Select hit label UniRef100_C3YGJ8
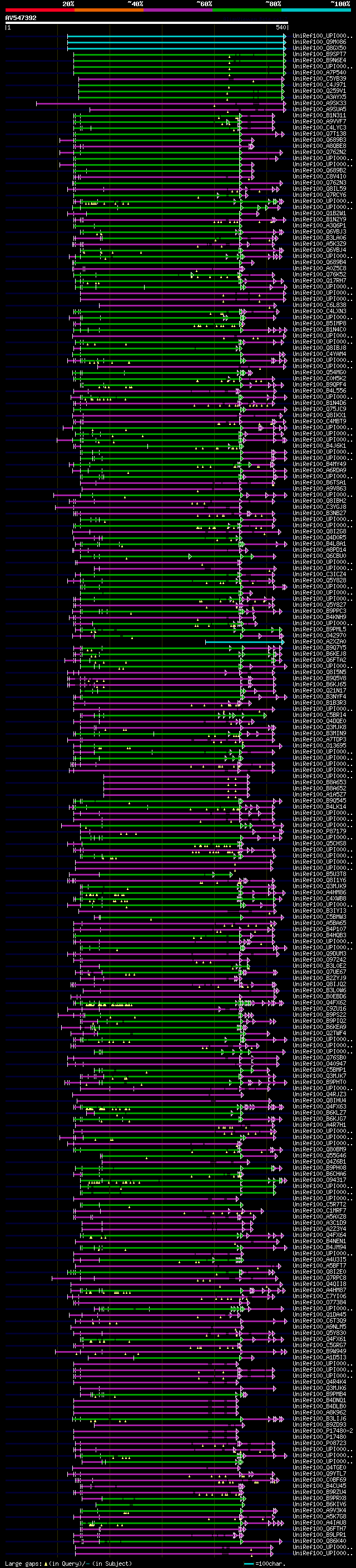Image resolution: width=356 pixels, height=1568 pixels. [x=319, y=507]
